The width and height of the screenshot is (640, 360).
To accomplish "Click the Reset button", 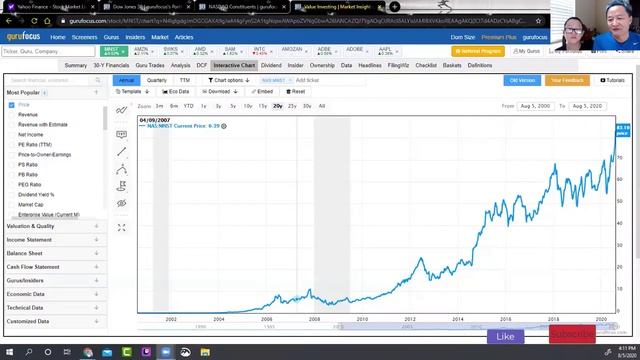I will 296,92.
